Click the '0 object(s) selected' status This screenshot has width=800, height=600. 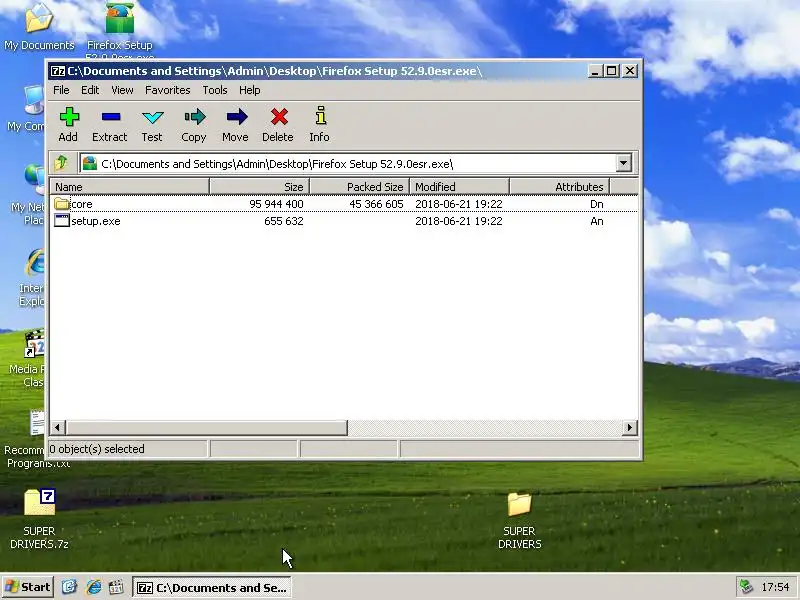pyautogui.click(x=97, y=449)
